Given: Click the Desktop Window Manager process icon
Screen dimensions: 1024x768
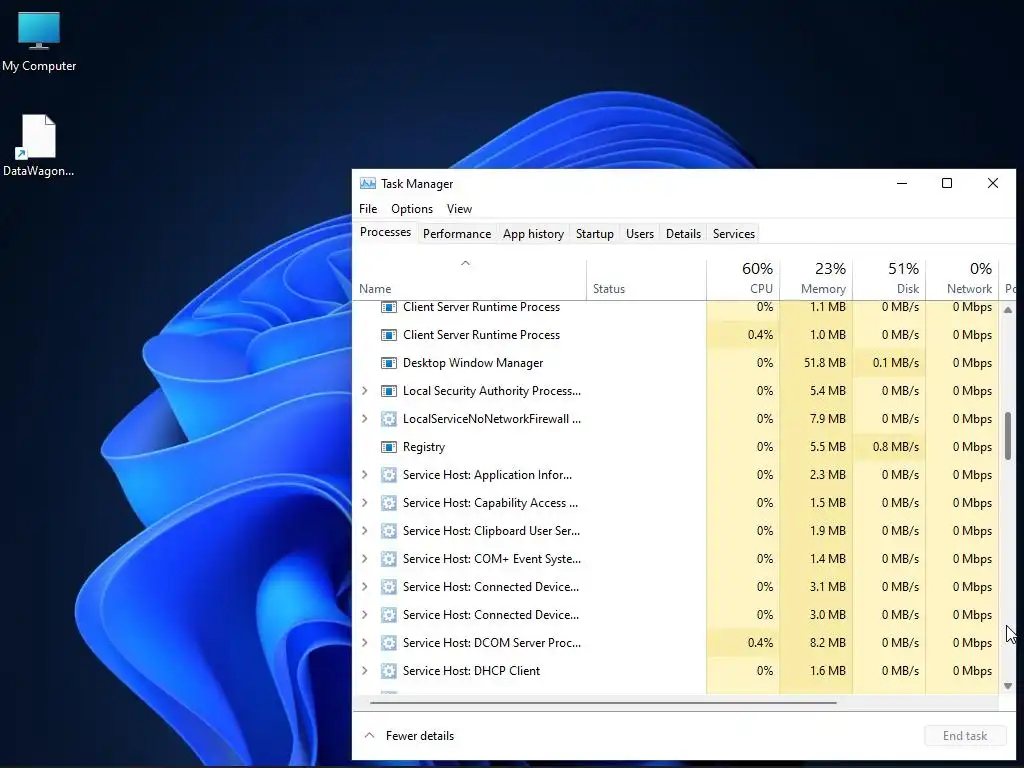Looking at the screenshot, I should click(389, 363).
